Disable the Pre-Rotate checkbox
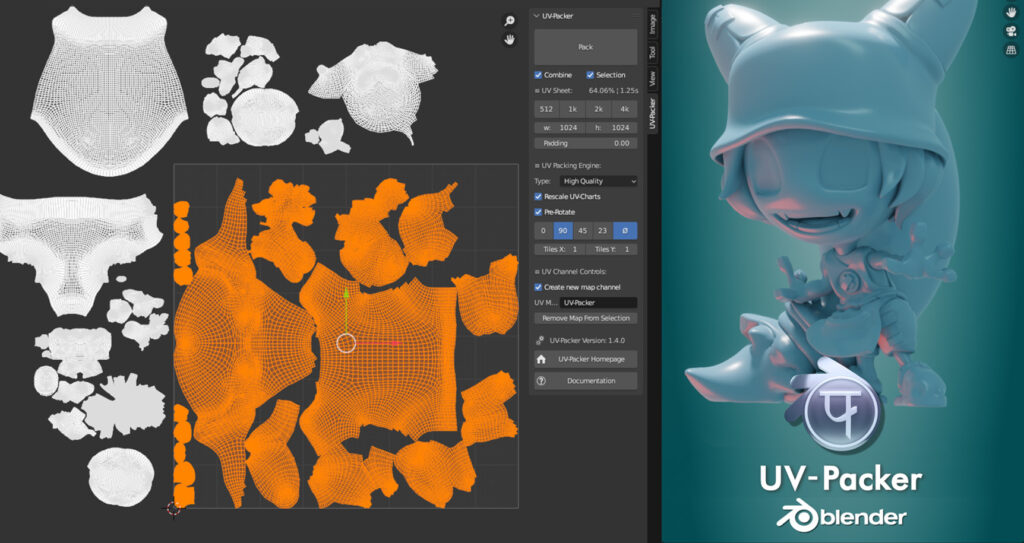This screenshot has width=1024, height=543. point(538,212)
